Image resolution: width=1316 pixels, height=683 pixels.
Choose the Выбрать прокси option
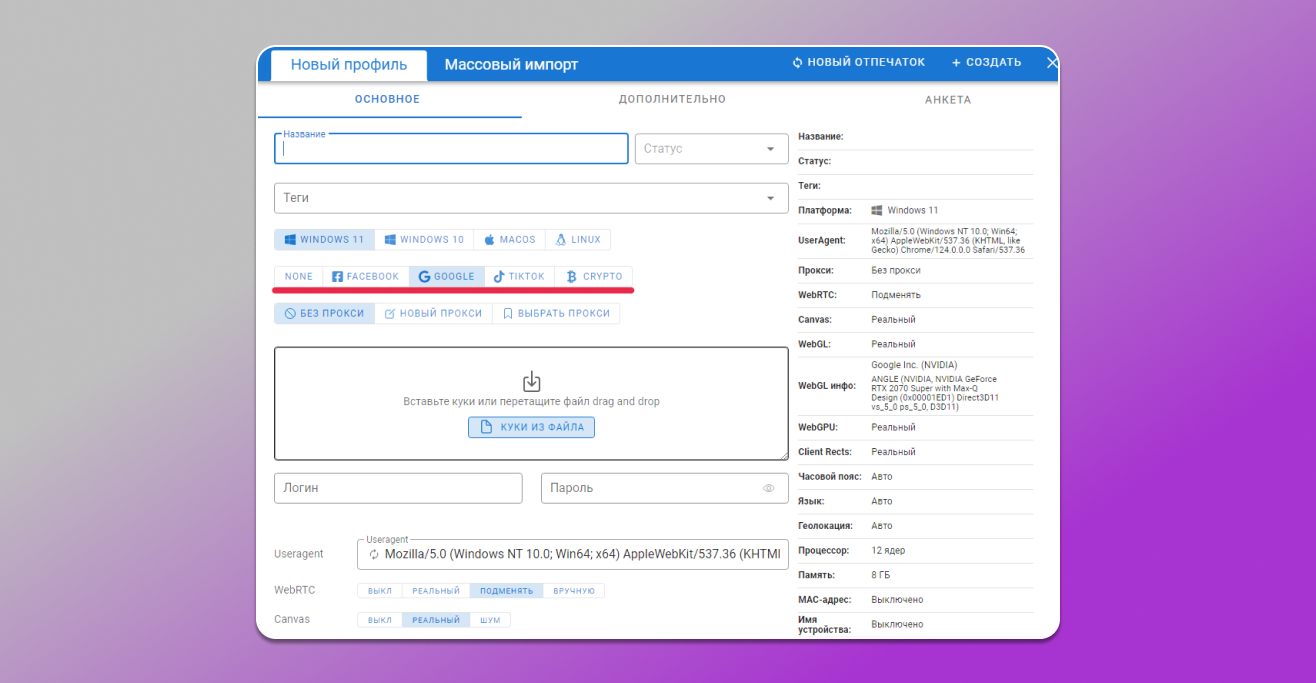[556, 314]
